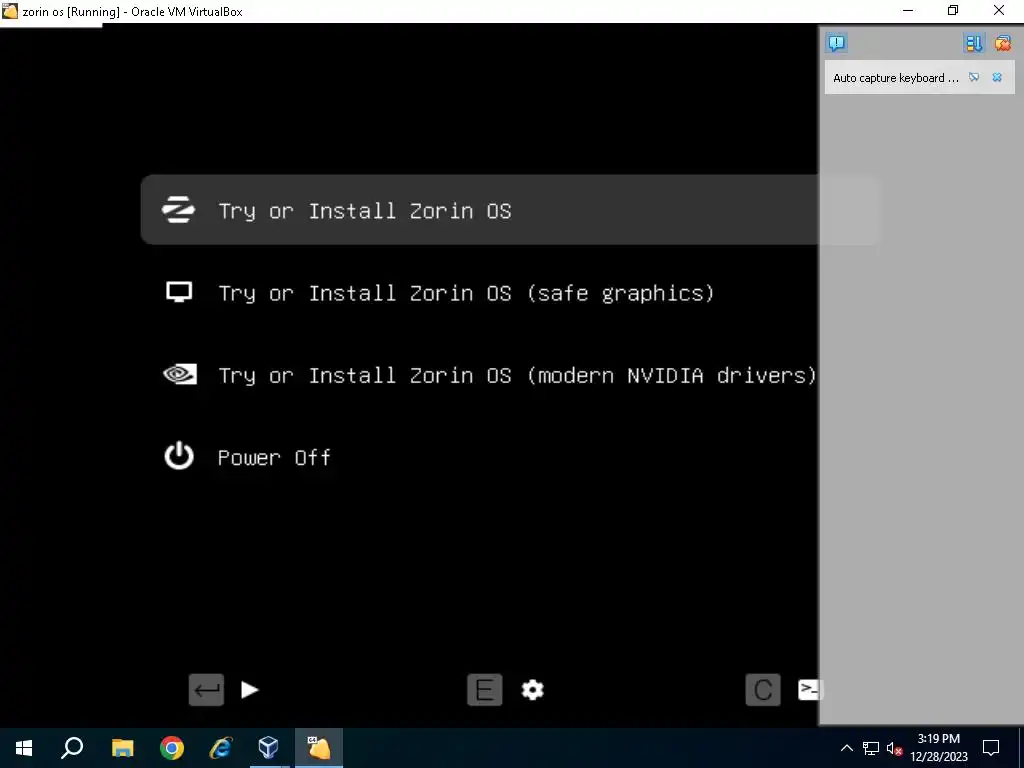Delete all notifications icon in VirtualBox panel
Viewport: 1024px width, 768px height.
1002,43
